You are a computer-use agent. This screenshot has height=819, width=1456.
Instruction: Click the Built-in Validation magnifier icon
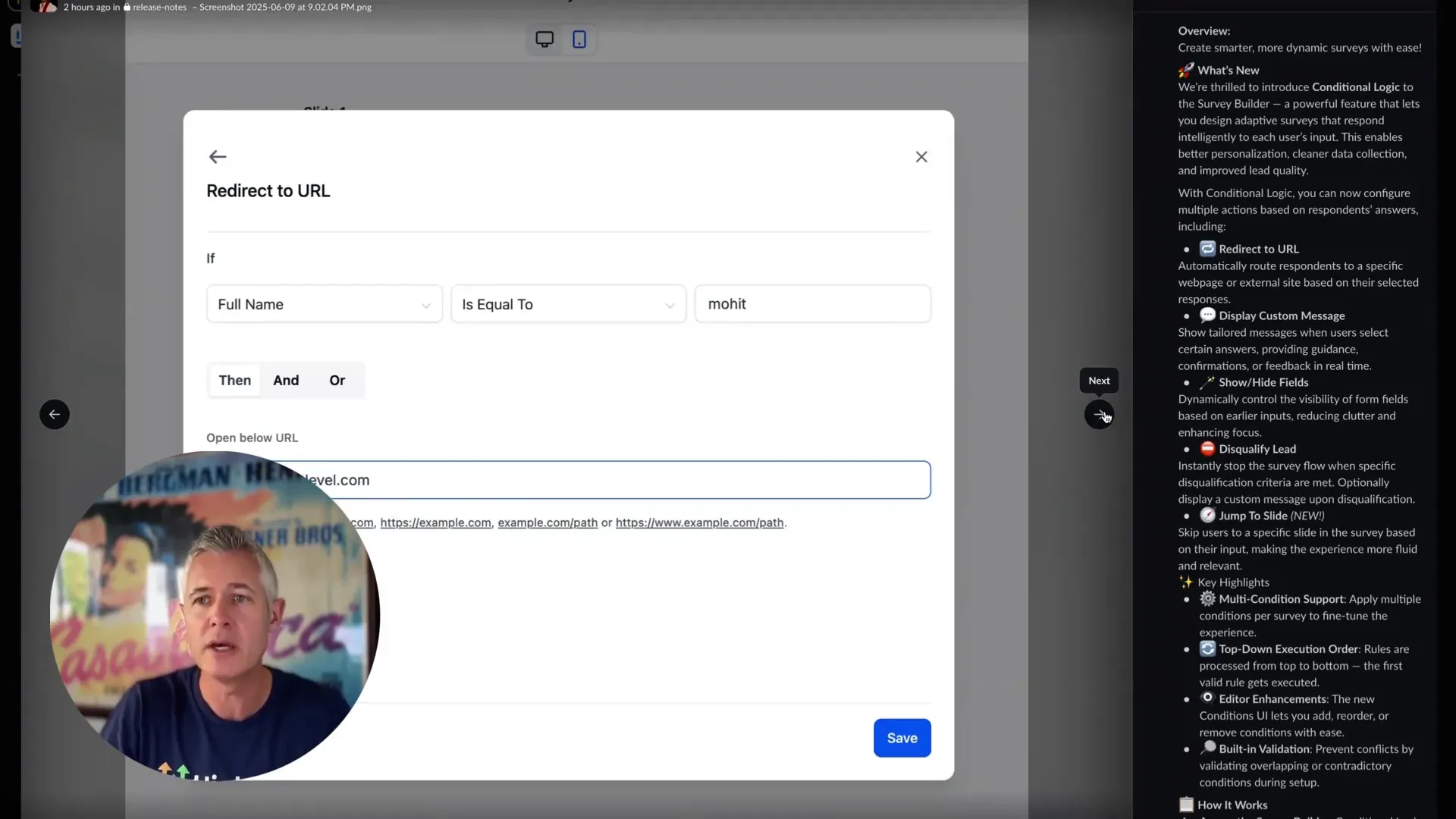(1207, 748)
